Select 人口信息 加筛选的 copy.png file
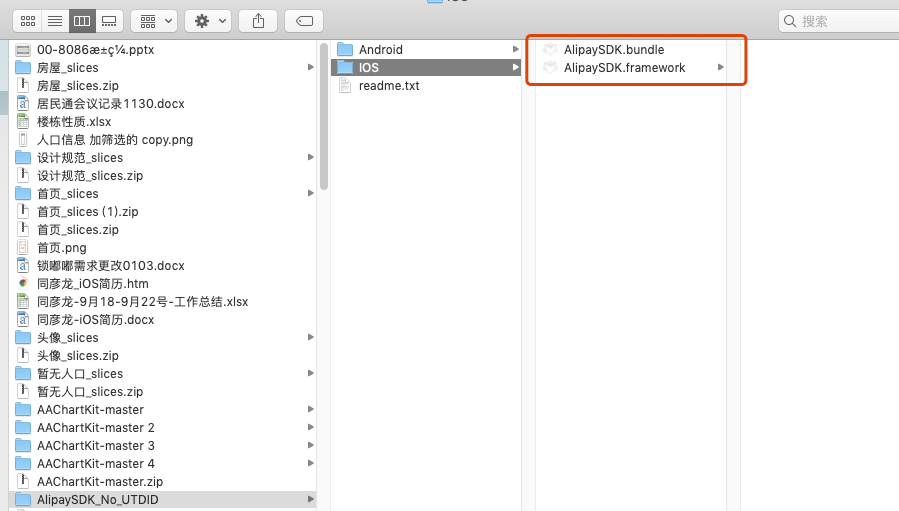 [163, 139]
